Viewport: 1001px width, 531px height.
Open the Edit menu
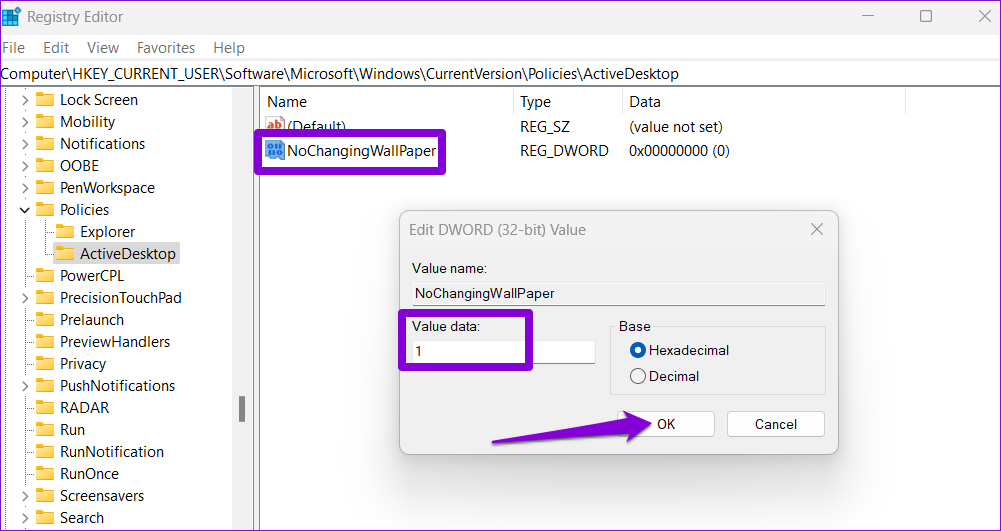click(56, 47)
